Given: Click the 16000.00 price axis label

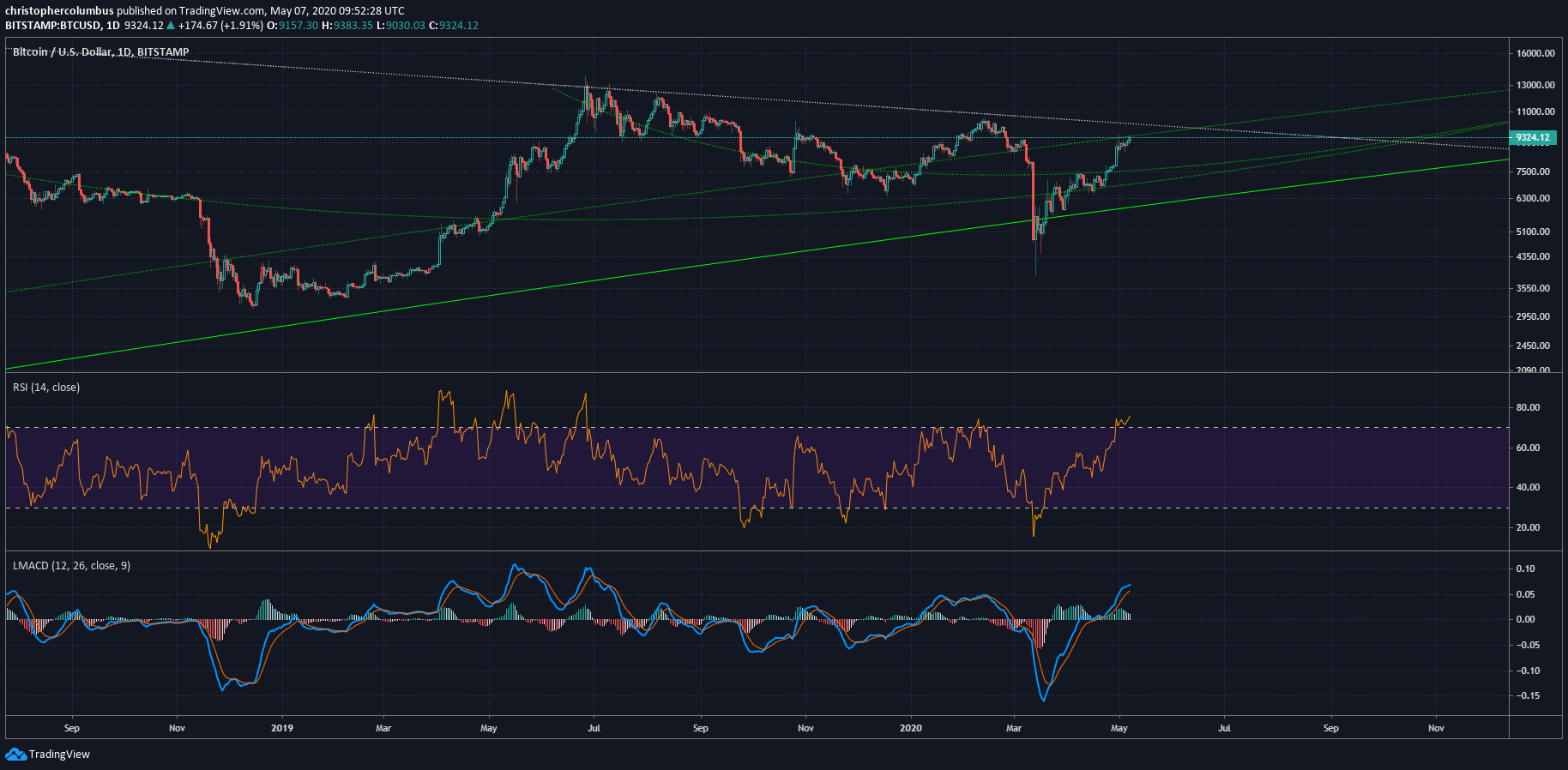Looking at the screenshot, I should pyautogui.click(x=1535, y=53).
